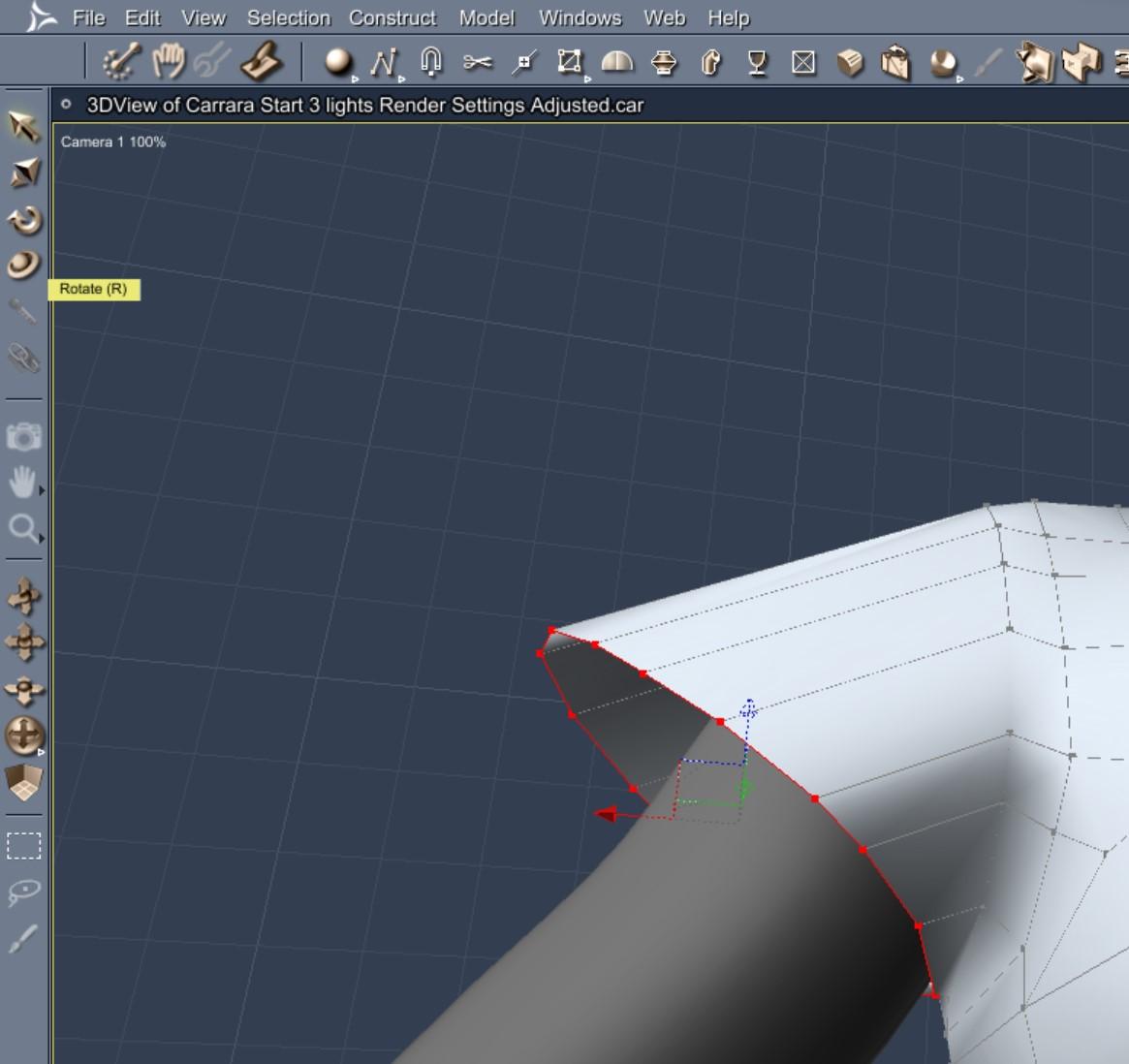Select the lasso selection tool
The height and width of the screenshot is (1064, 1129).
[24, 892]
